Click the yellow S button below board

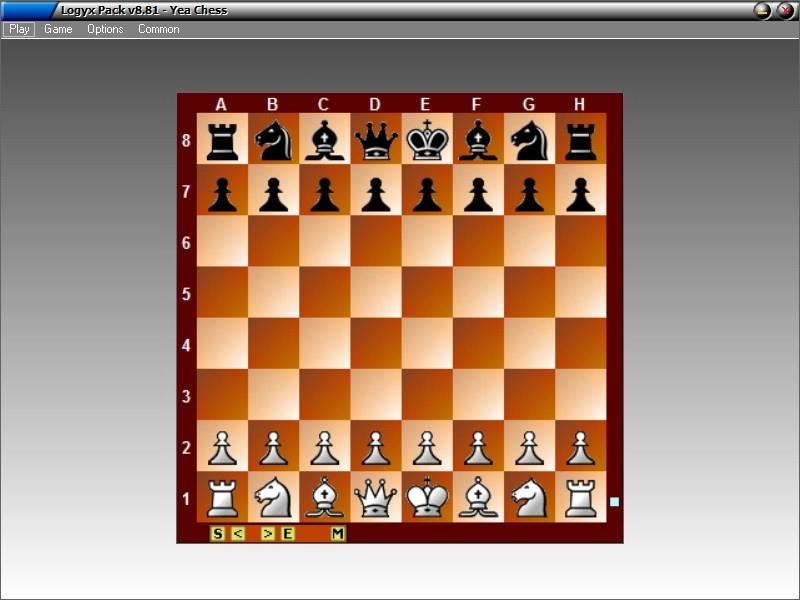(217, 534)
